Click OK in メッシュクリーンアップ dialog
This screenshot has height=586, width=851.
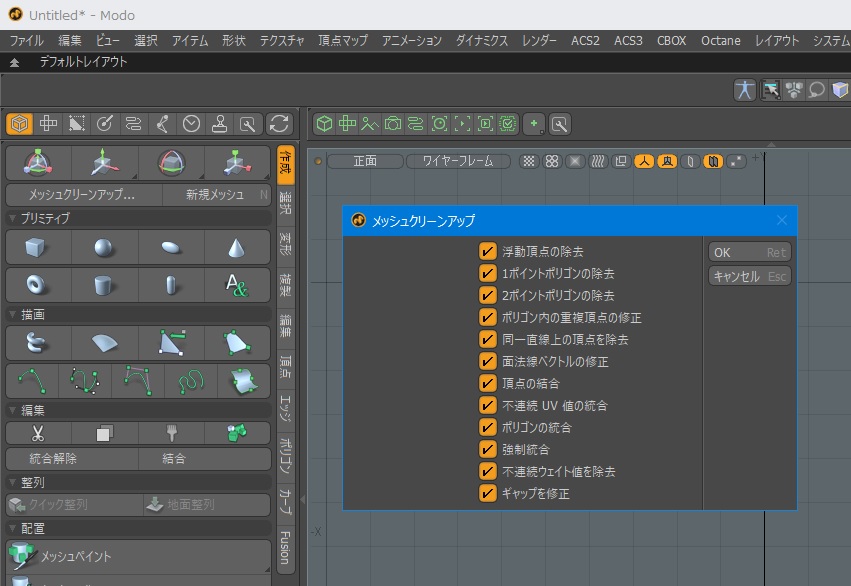point(750,252)
